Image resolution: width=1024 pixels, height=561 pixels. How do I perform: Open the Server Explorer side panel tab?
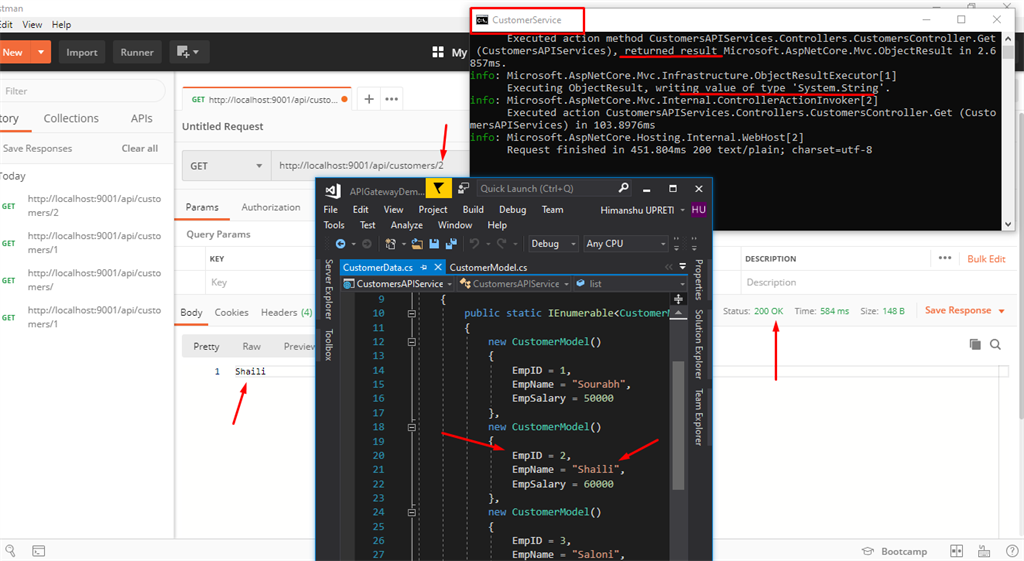pyautogui.click(x=328, y=288)
